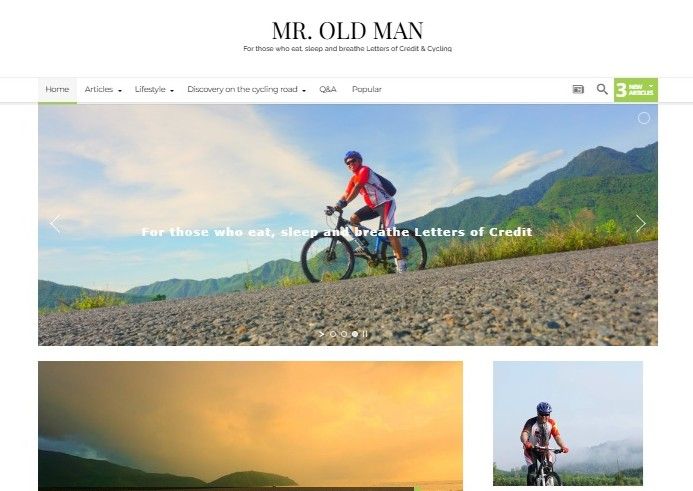Select the second slide indicator dot
693x491 pixels.
[344, 334]
